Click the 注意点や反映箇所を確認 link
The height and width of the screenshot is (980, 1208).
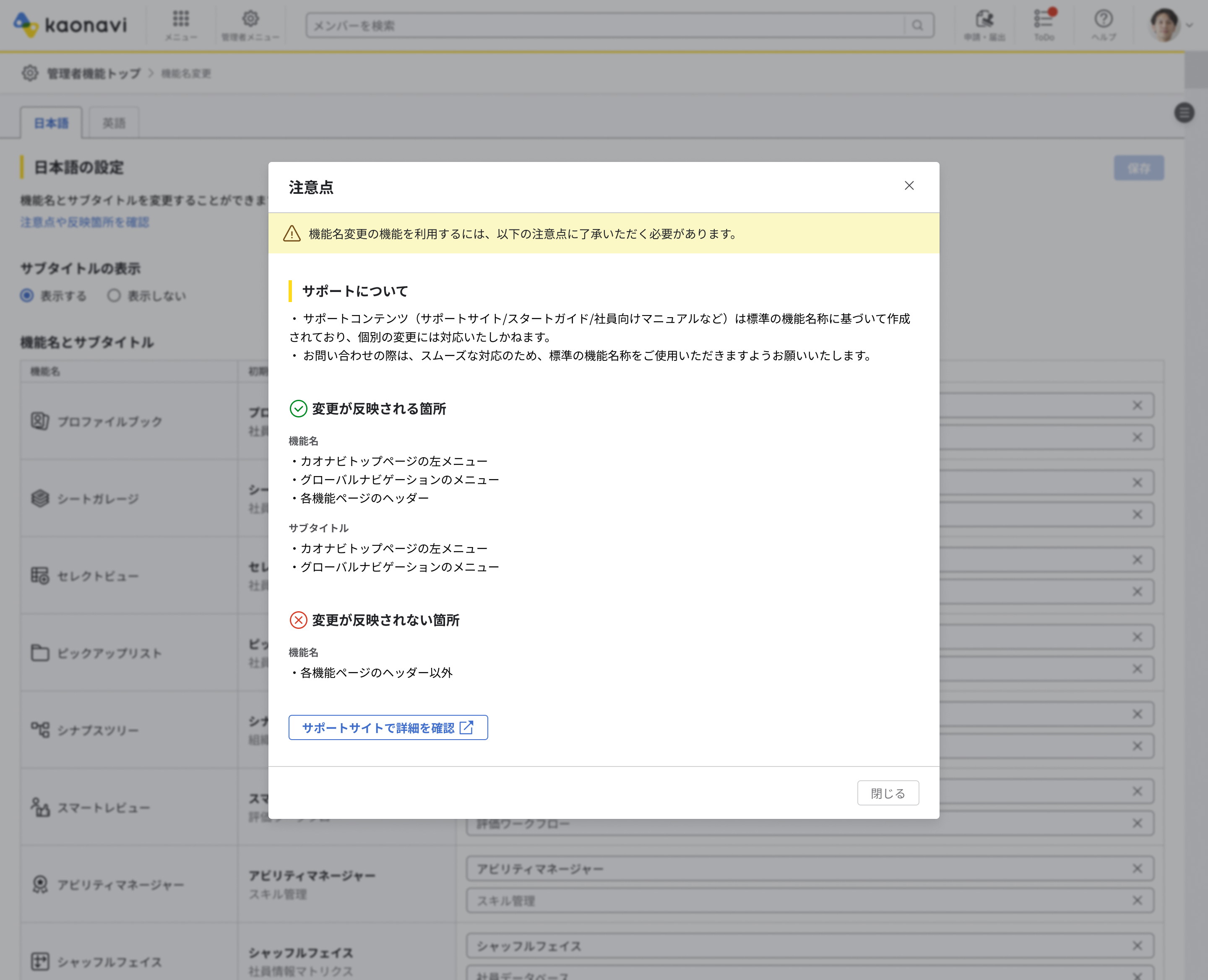point(85,222)
